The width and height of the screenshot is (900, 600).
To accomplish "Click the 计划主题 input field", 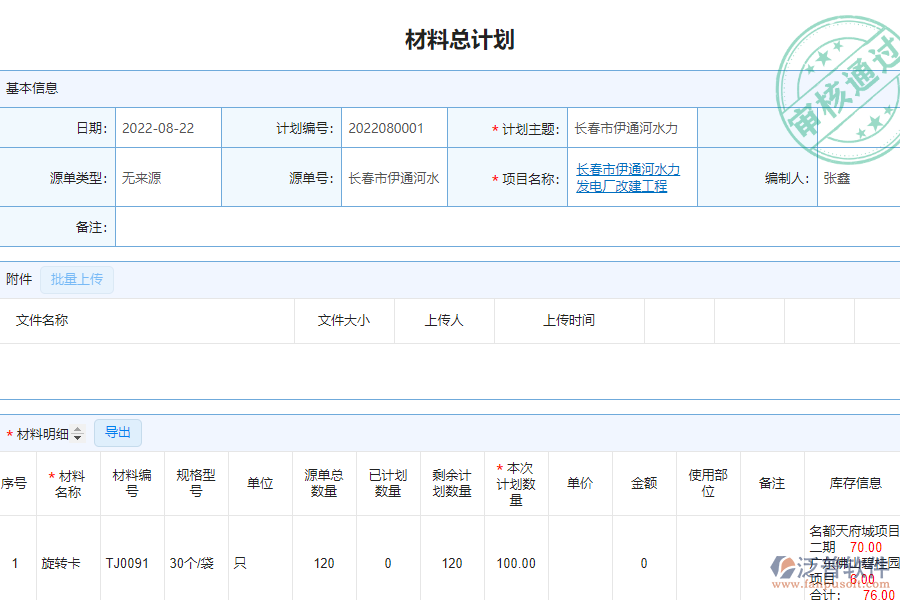I will point(631,128).
